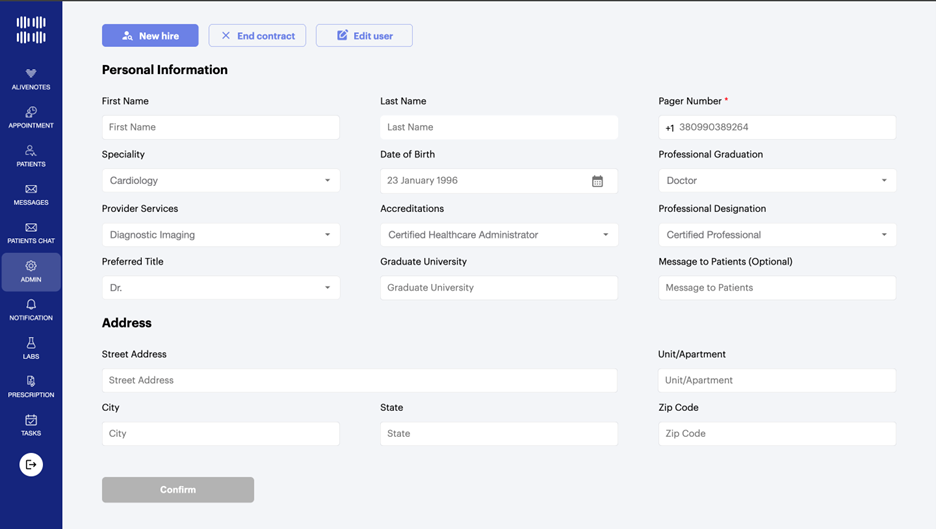Expand the Professional Graduation dropdown

(776, 181)
